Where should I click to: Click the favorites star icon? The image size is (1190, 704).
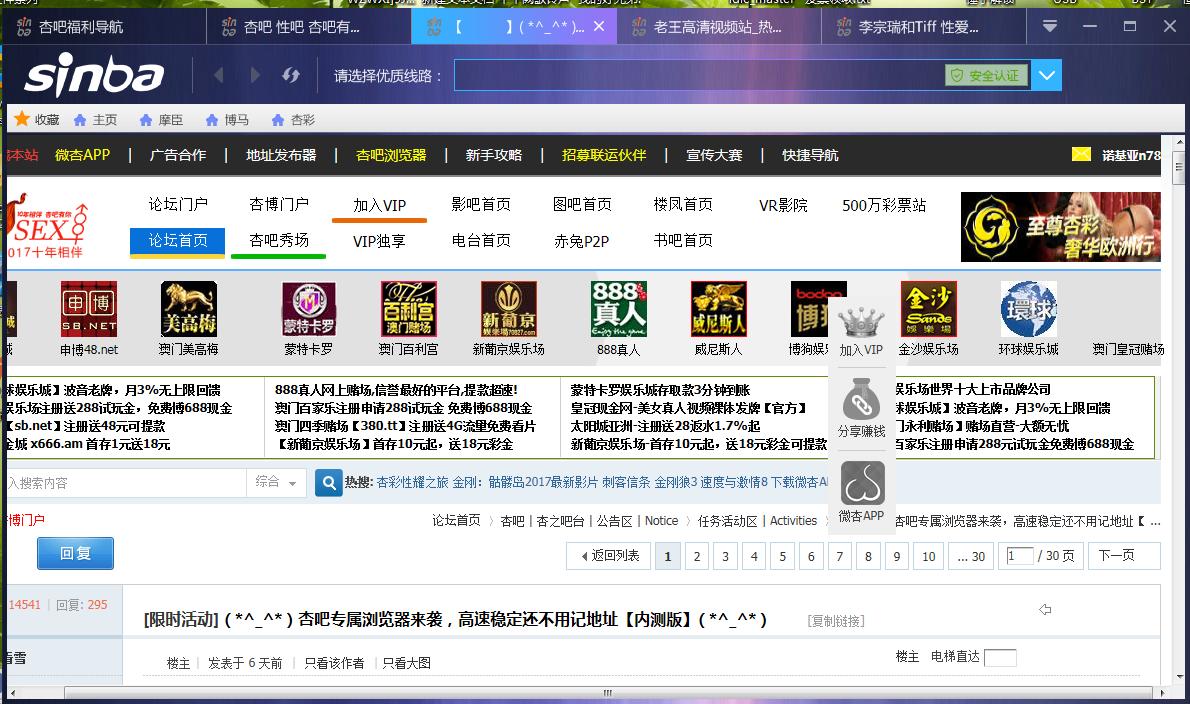pos(22,119)
